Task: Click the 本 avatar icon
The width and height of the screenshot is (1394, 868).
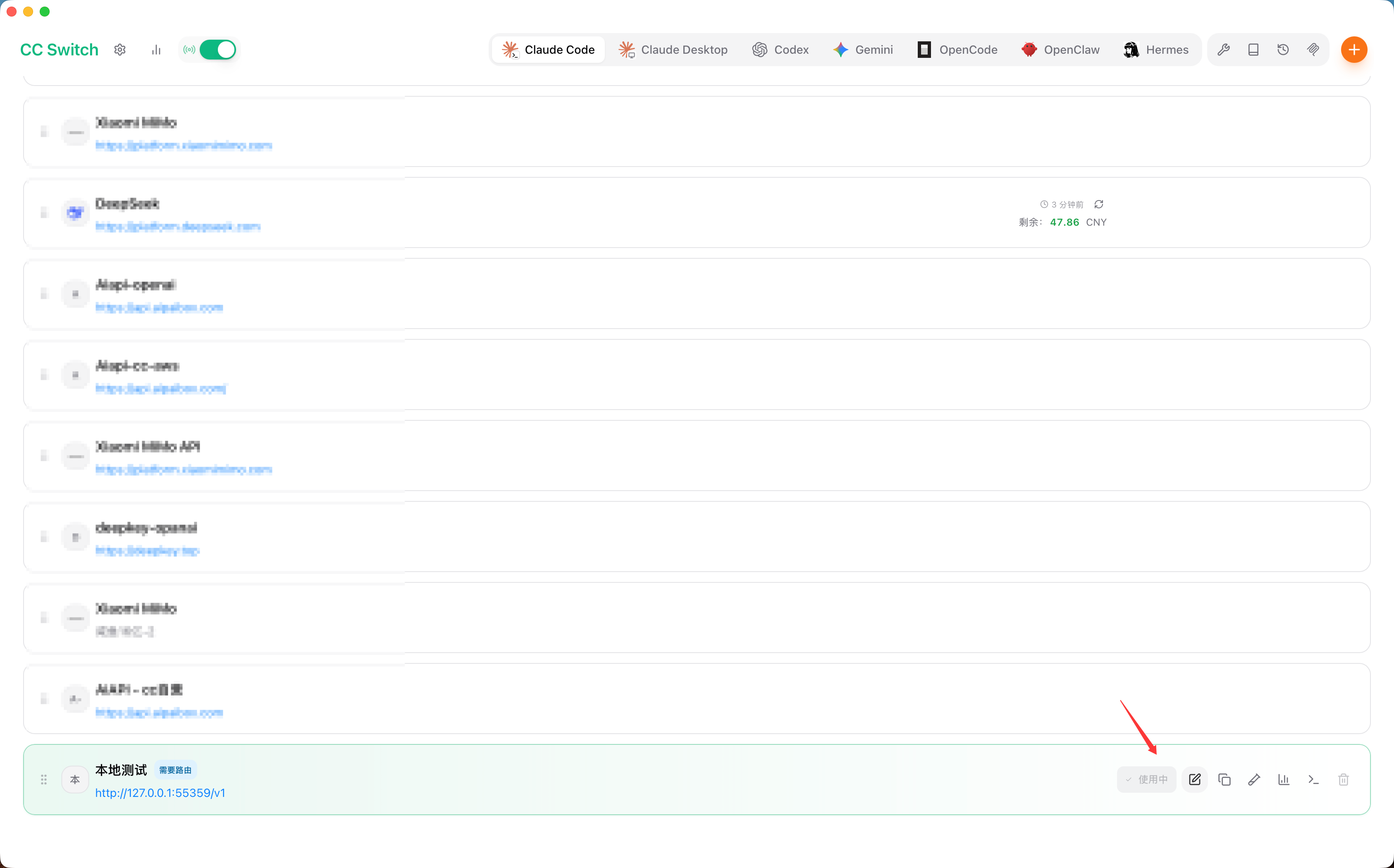Action: tap(75, 780)
